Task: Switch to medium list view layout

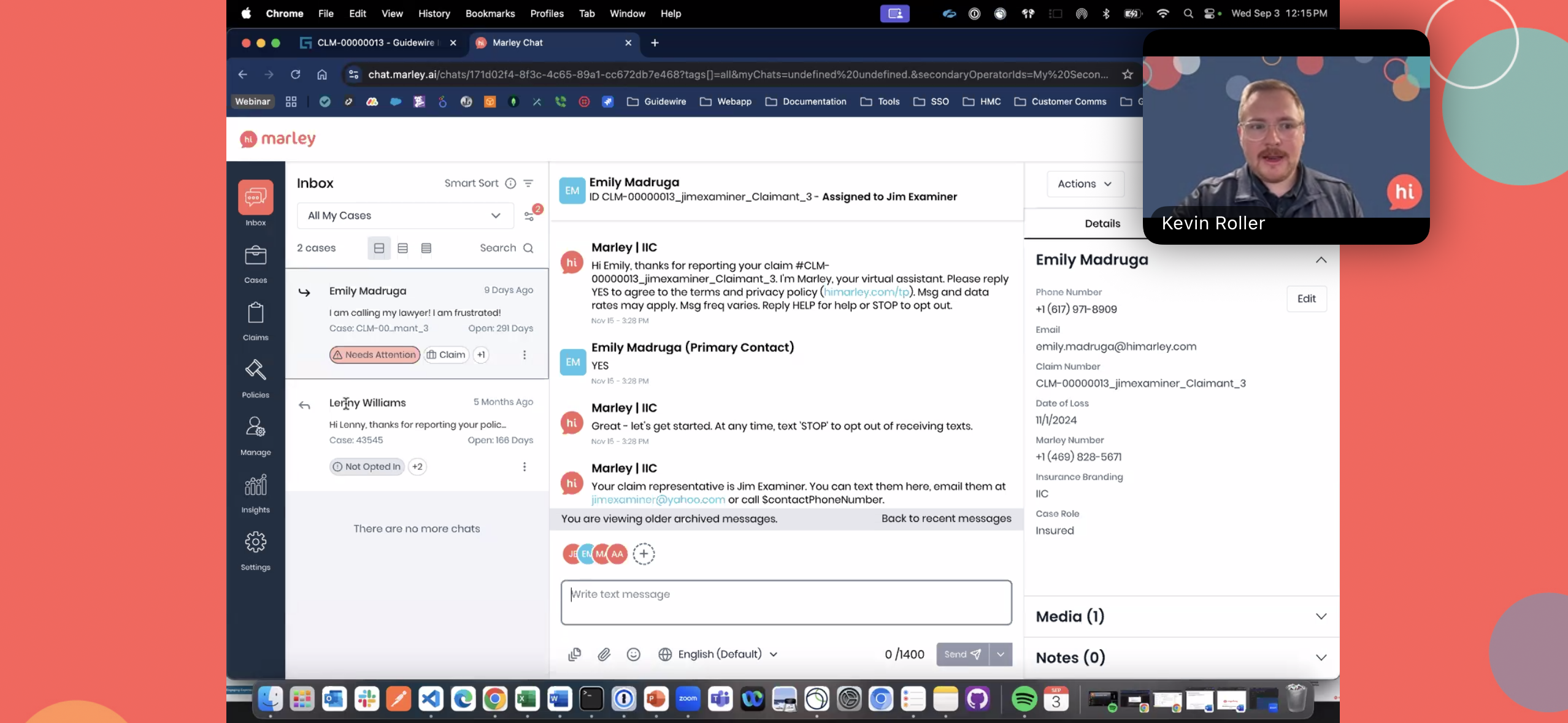Action: tap(402, 248)
